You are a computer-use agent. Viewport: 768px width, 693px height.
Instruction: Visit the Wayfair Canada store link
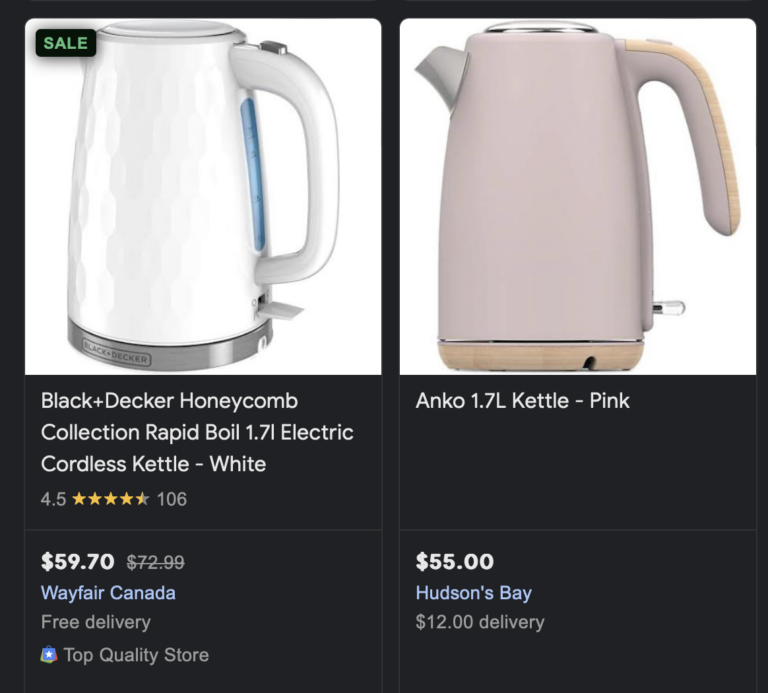(108, 593)
